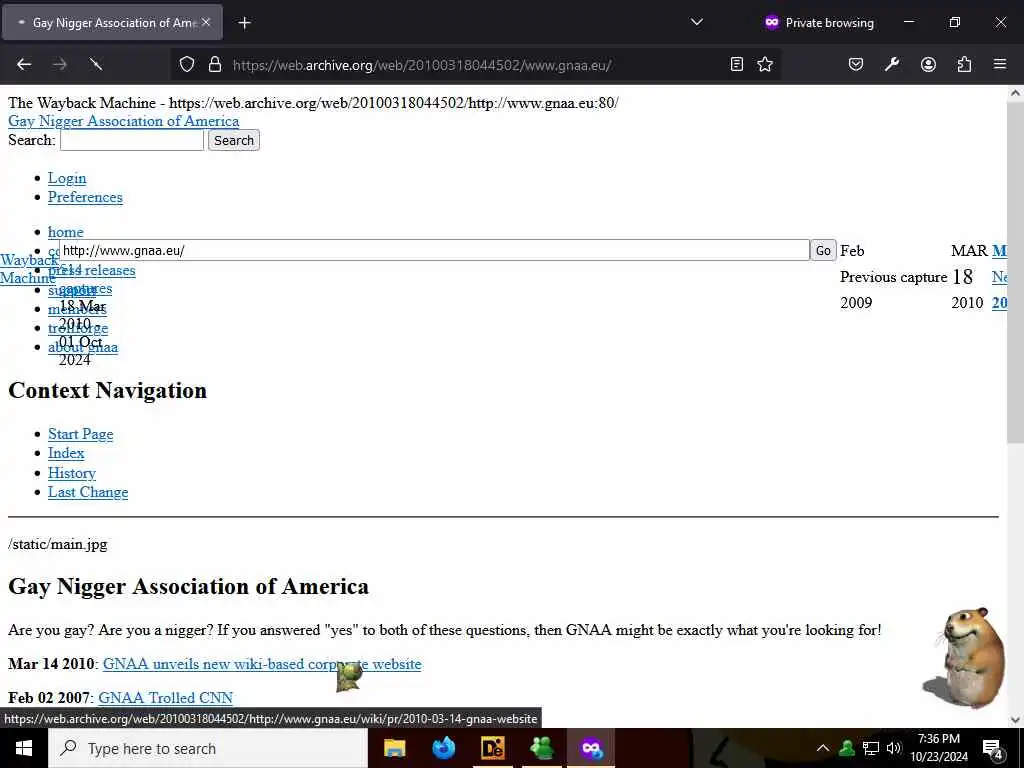
Task: Open the blue fox browser taskbar icon
Action: (x=444, y=748)
